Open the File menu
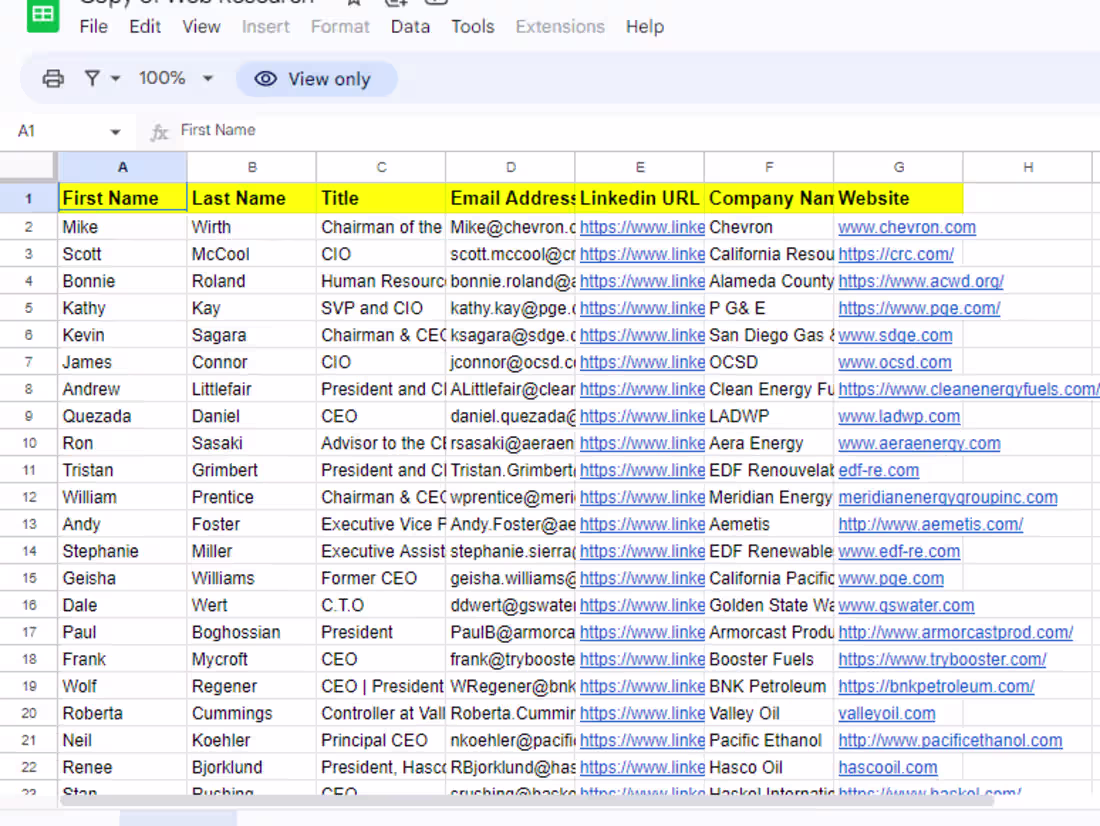 pos(93,27)
